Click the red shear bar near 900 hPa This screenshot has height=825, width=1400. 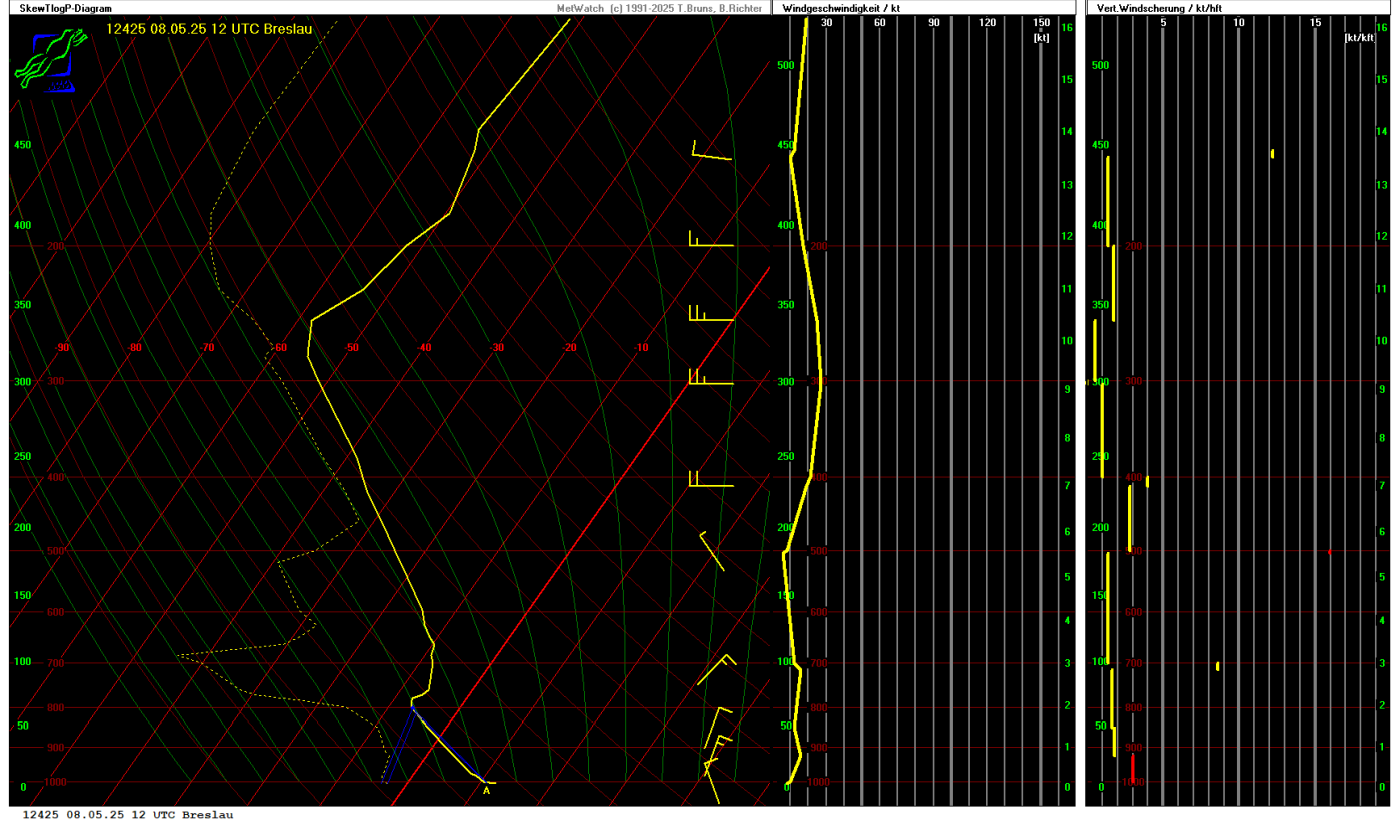(1132, 768)
